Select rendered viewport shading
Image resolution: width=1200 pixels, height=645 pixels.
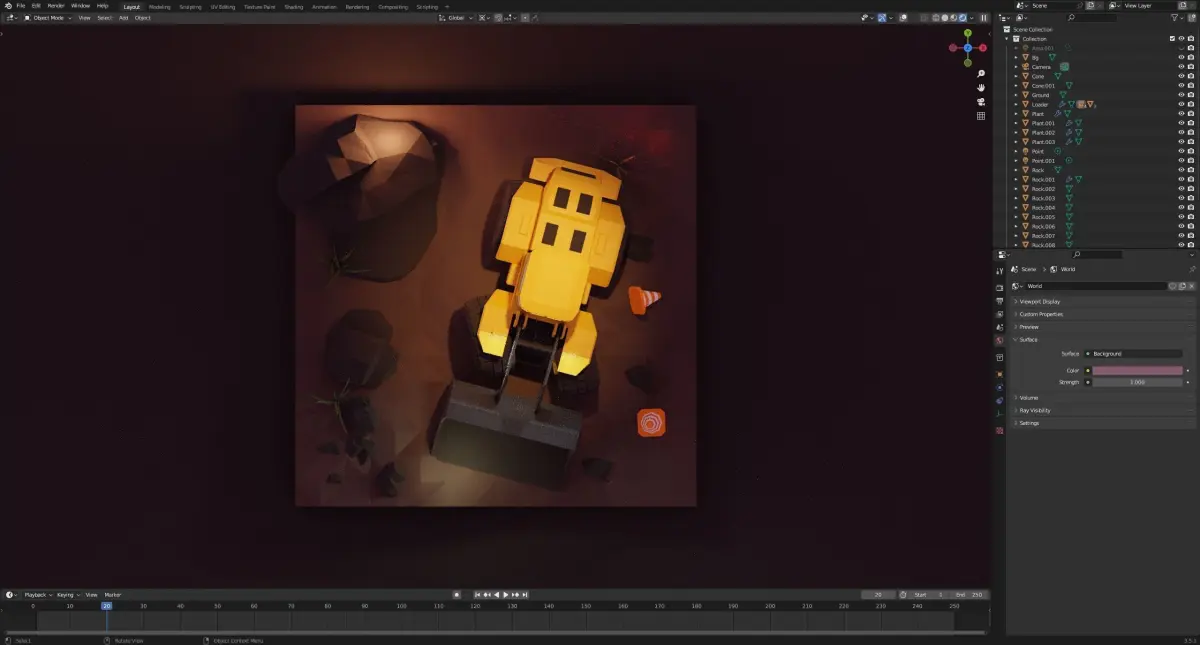click(x=962, y=18)
